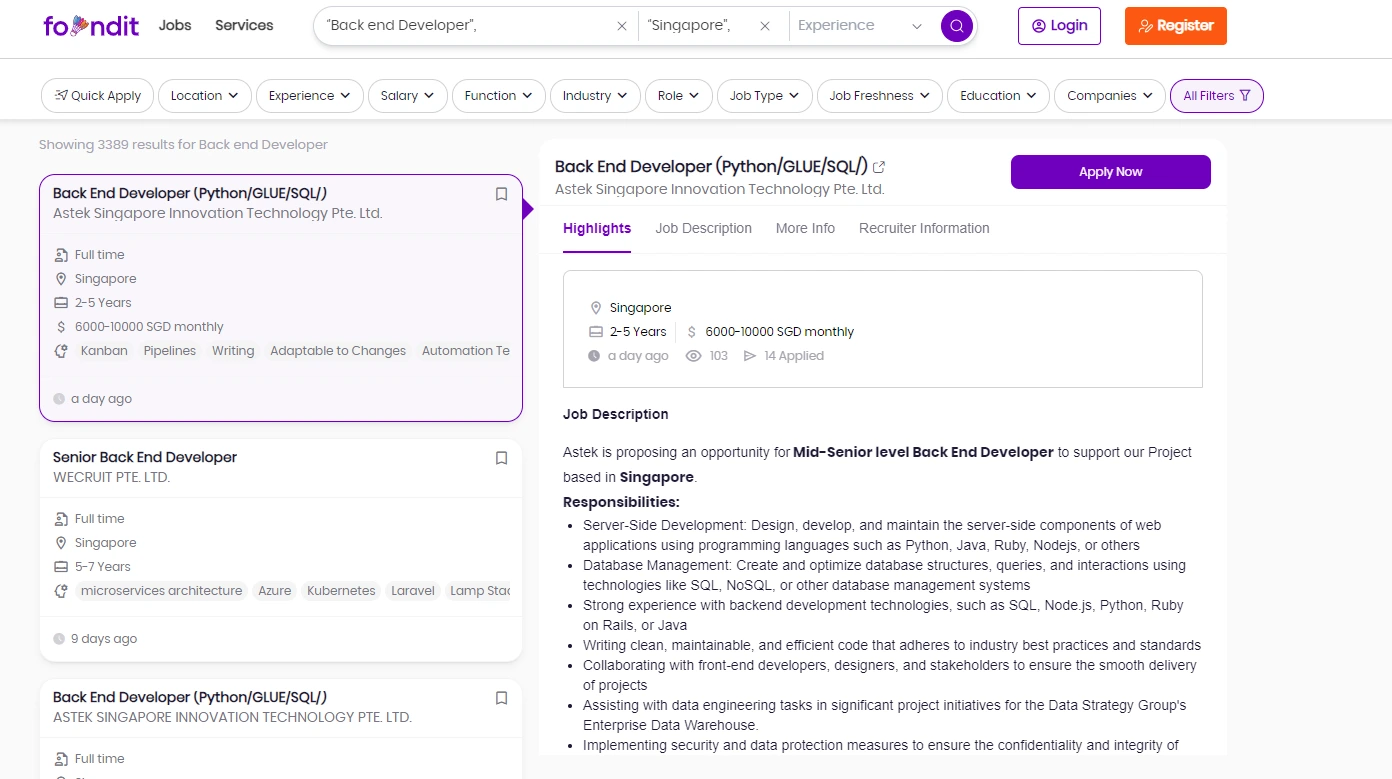The image size is (1392, 779).
Task: Click the Writing skill tag
Action: (x=233, y=351)
